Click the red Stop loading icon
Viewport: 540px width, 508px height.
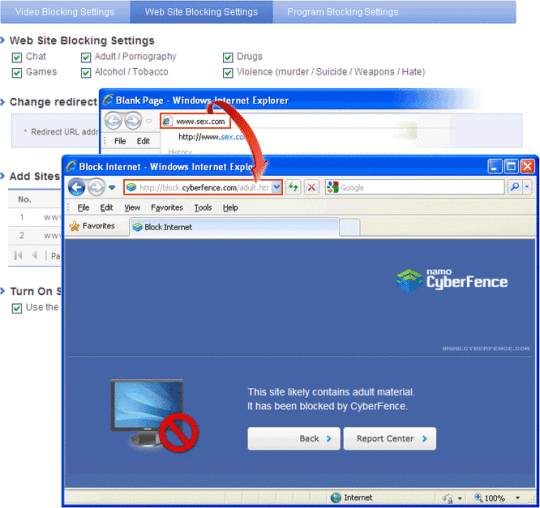point(311,187)
